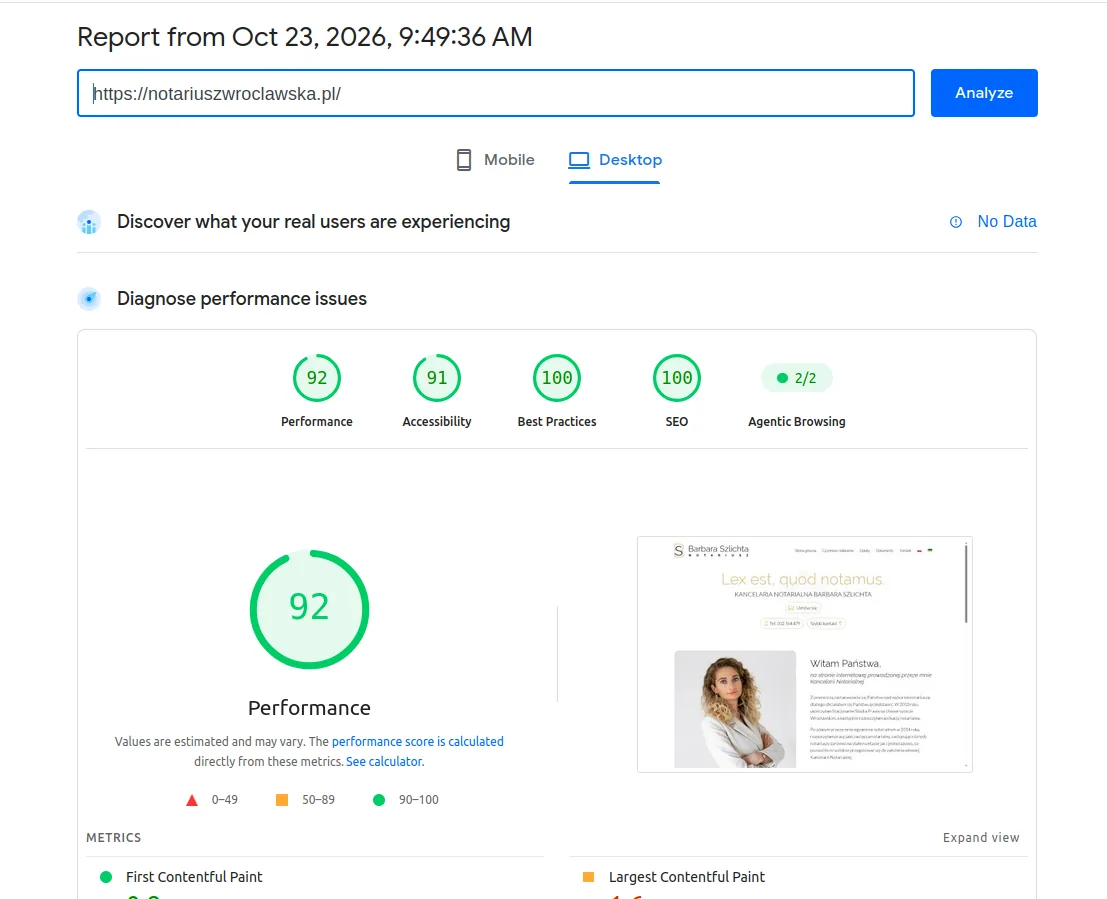Image resolution: width=1107 pixels, height=899 pixels.
Task: Click the desktop monitor icon
Action: [579, 160]
